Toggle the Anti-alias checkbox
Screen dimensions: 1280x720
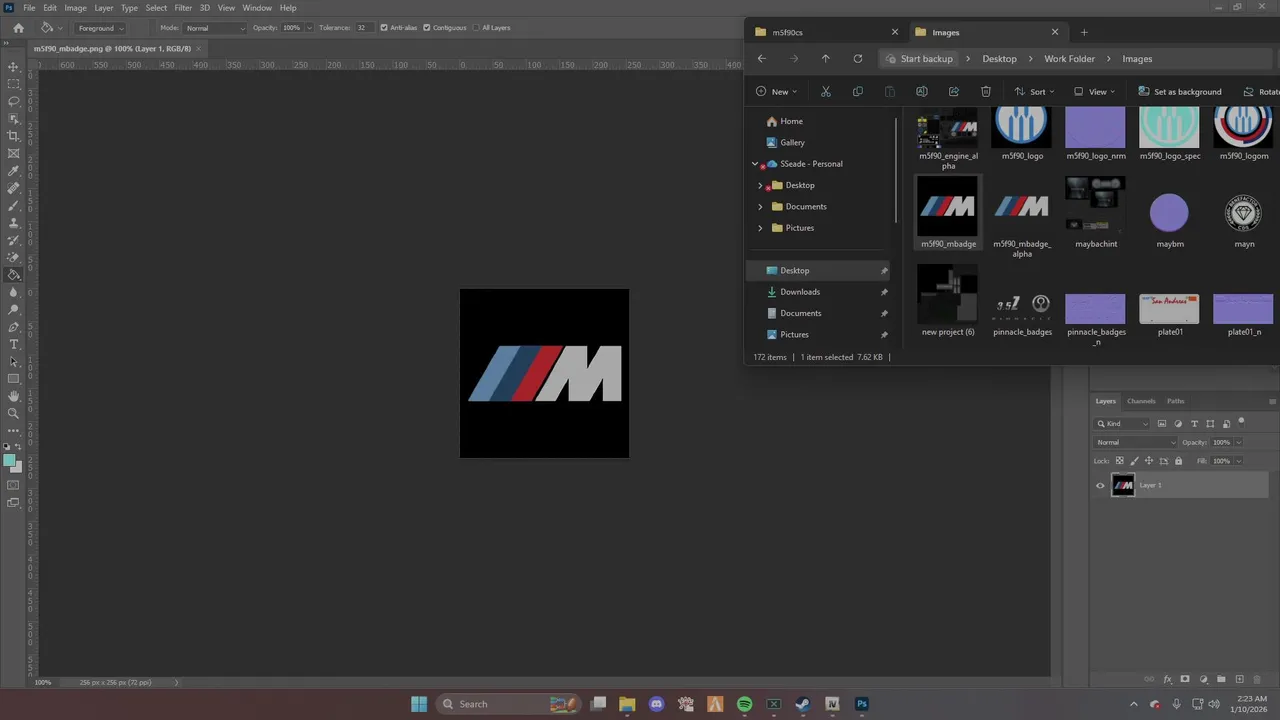pyautogui.click(x=384, y=28)
